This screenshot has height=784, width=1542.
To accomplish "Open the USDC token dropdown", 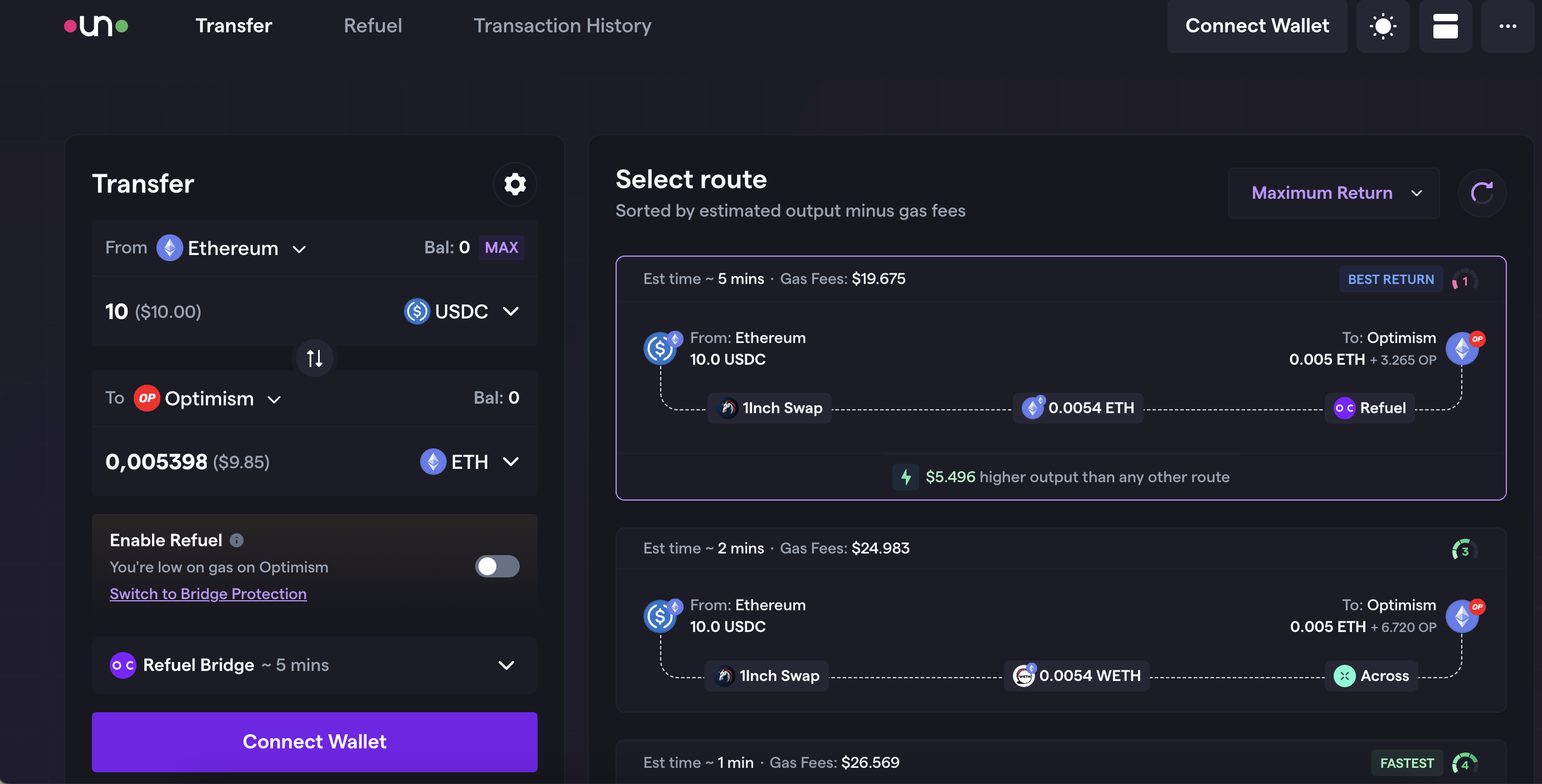I will click(x=462, y=311).
